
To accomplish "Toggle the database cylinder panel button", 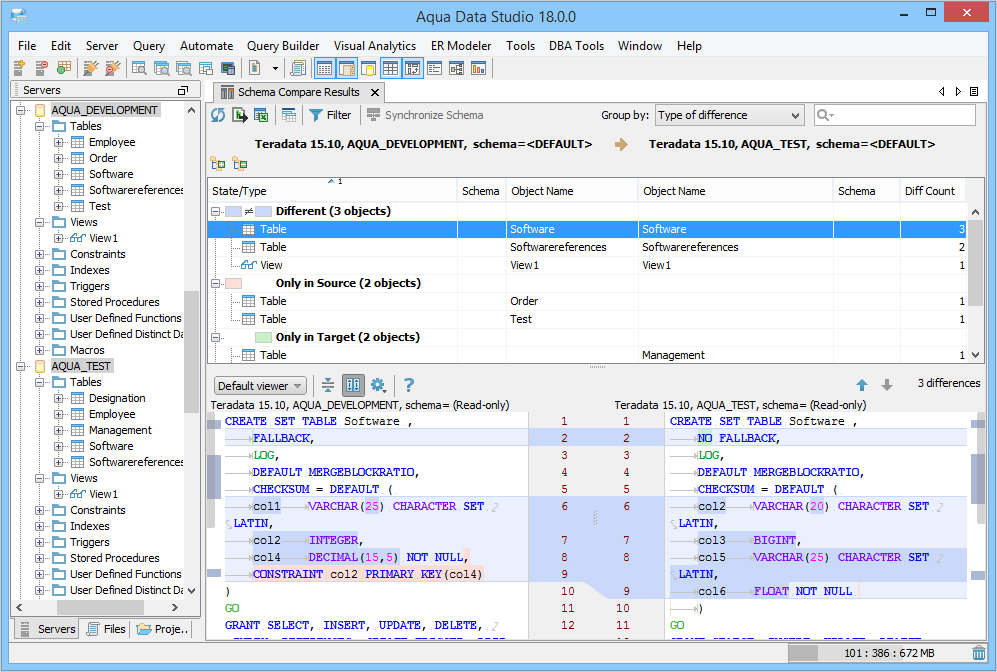I will click(x=368, y=68).
